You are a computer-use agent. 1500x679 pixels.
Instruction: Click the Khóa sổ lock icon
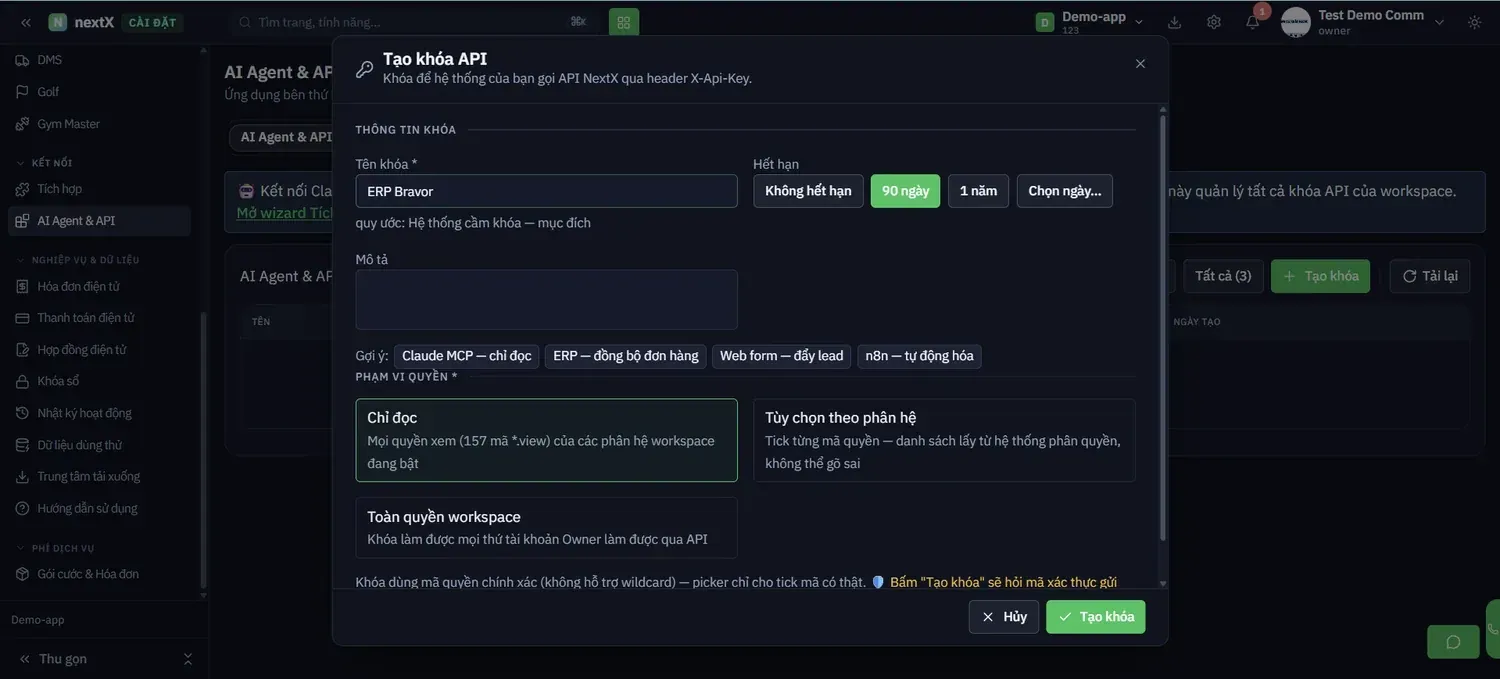click(21, 381)
